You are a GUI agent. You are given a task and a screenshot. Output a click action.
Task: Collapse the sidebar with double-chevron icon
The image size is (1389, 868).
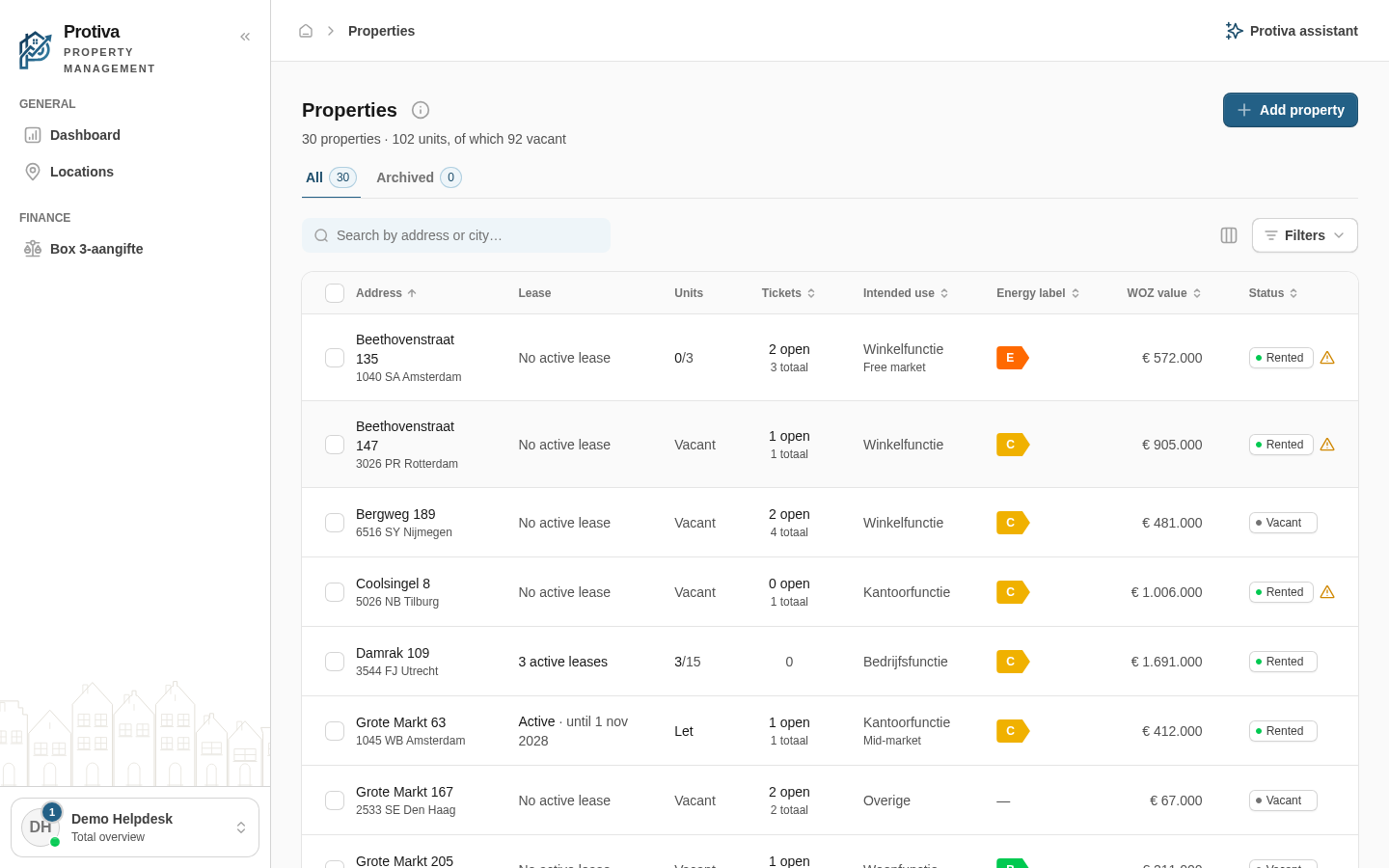click(x=245, y=37)
